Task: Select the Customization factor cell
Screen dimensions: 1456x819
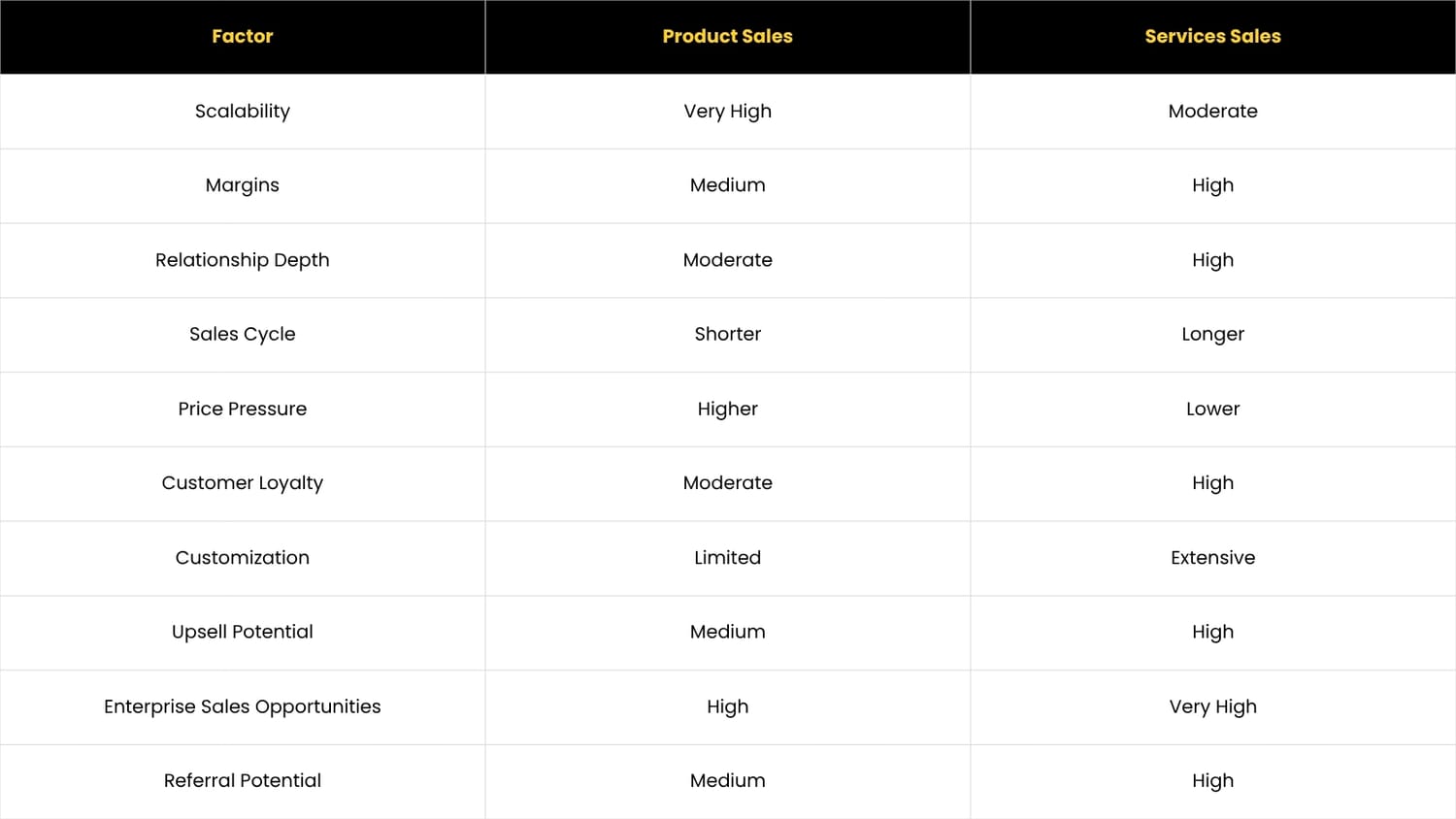Action: tap(243, 558)
